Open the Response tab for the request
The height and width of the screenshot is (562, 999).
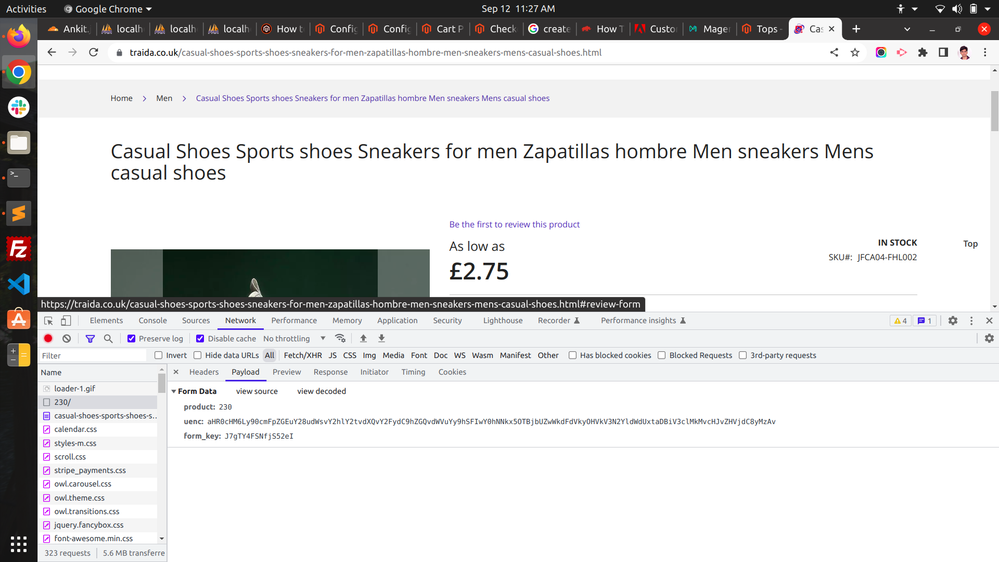point(330,372)
